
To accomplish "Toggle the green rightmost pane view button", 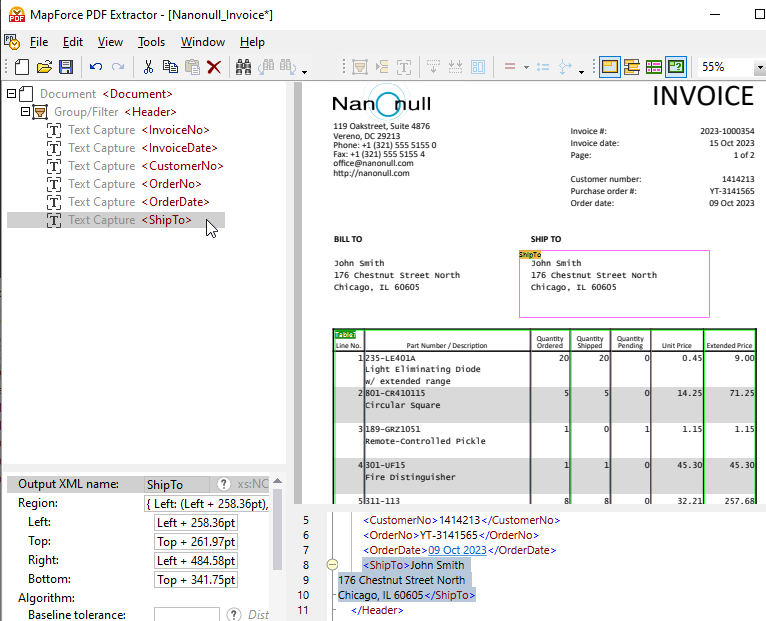I will (x=676, y=67).
